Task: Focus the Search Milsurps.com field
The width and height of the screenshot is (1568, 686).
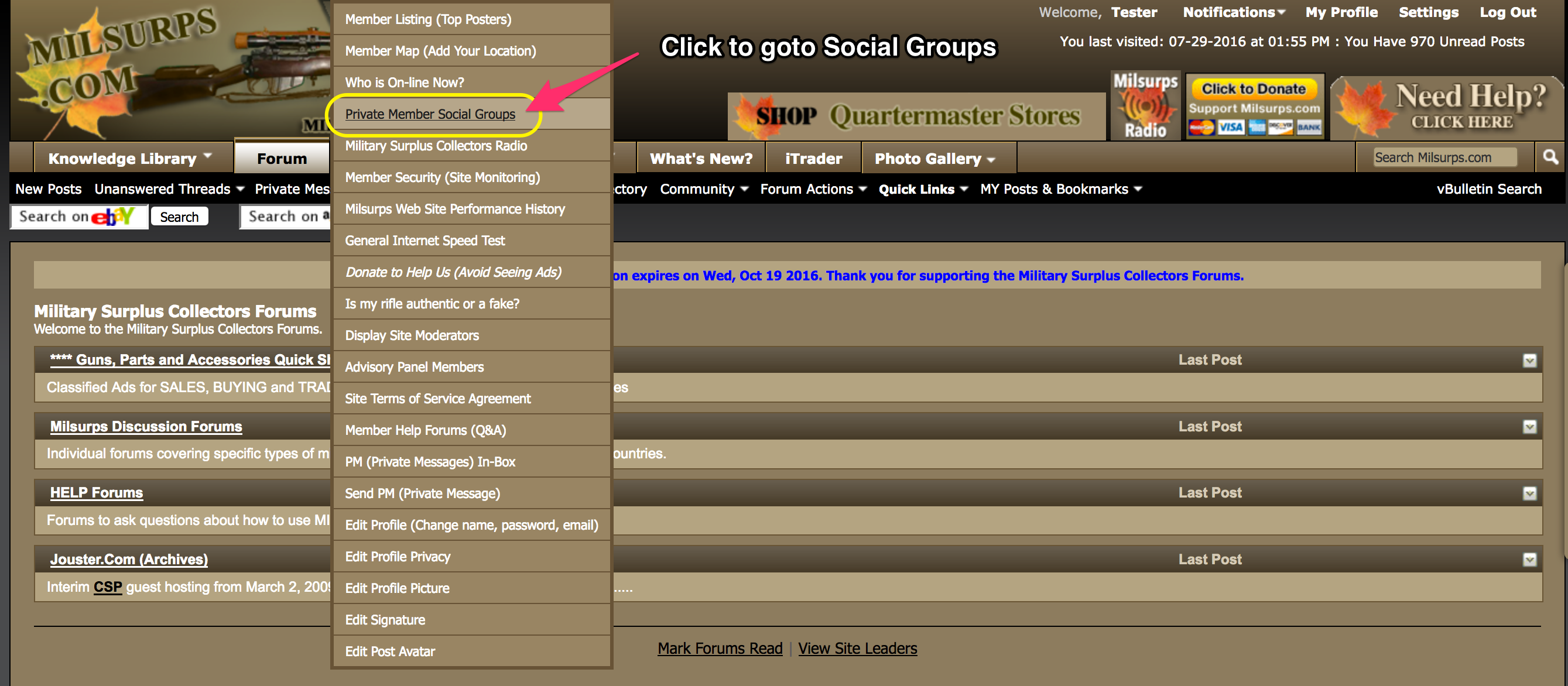Action: pos(1444,157)
